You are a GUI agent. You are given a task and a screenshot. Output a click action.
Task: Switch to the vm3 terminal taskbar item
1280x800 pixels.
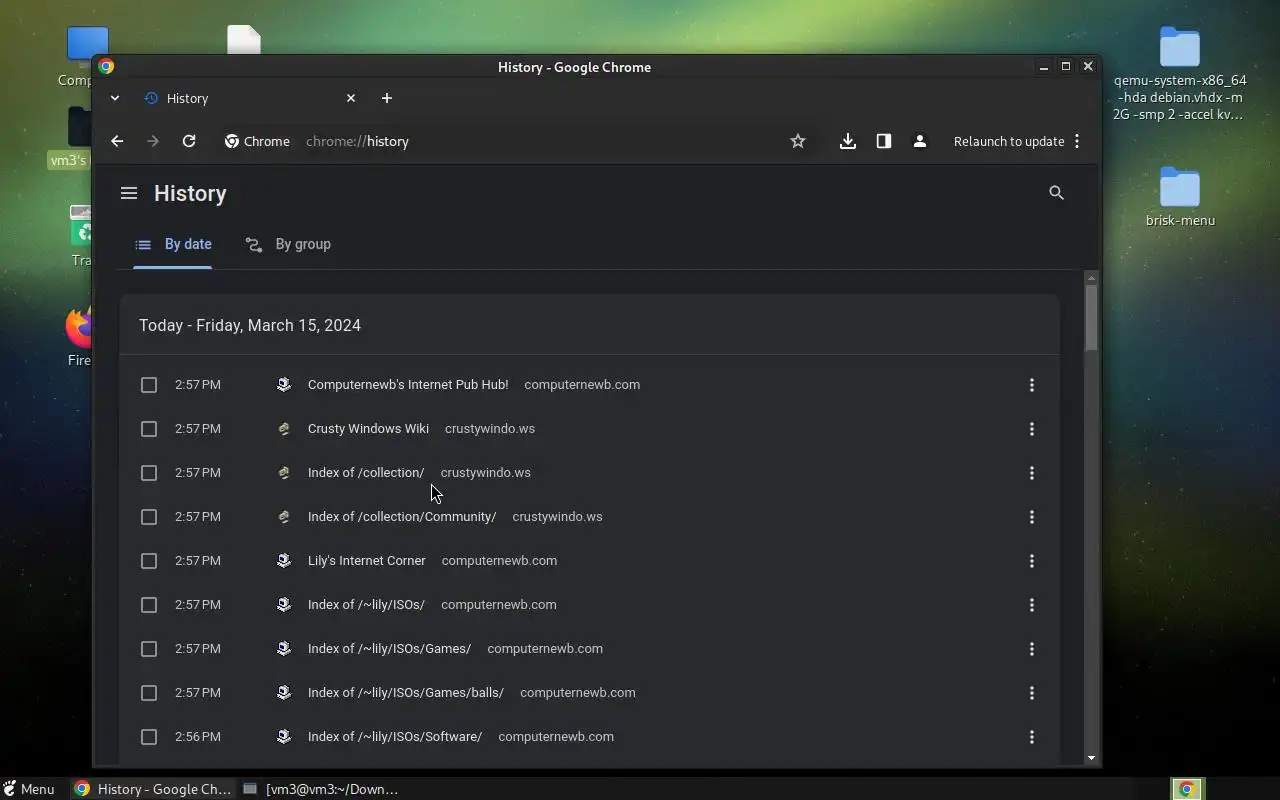point(322,789)
